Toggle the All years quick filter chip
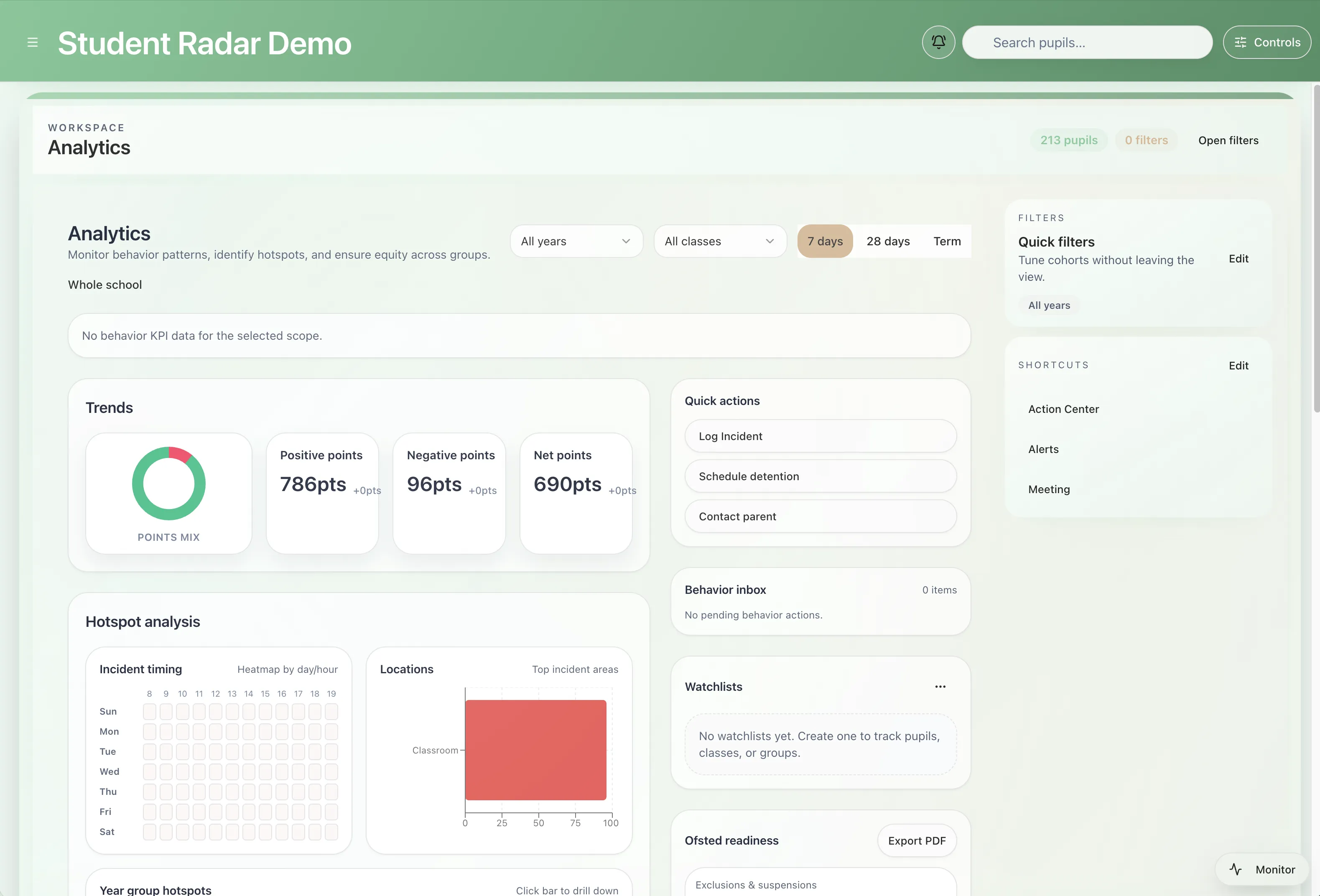This screenshot has height=896, width=1320. coord(1048,305)
